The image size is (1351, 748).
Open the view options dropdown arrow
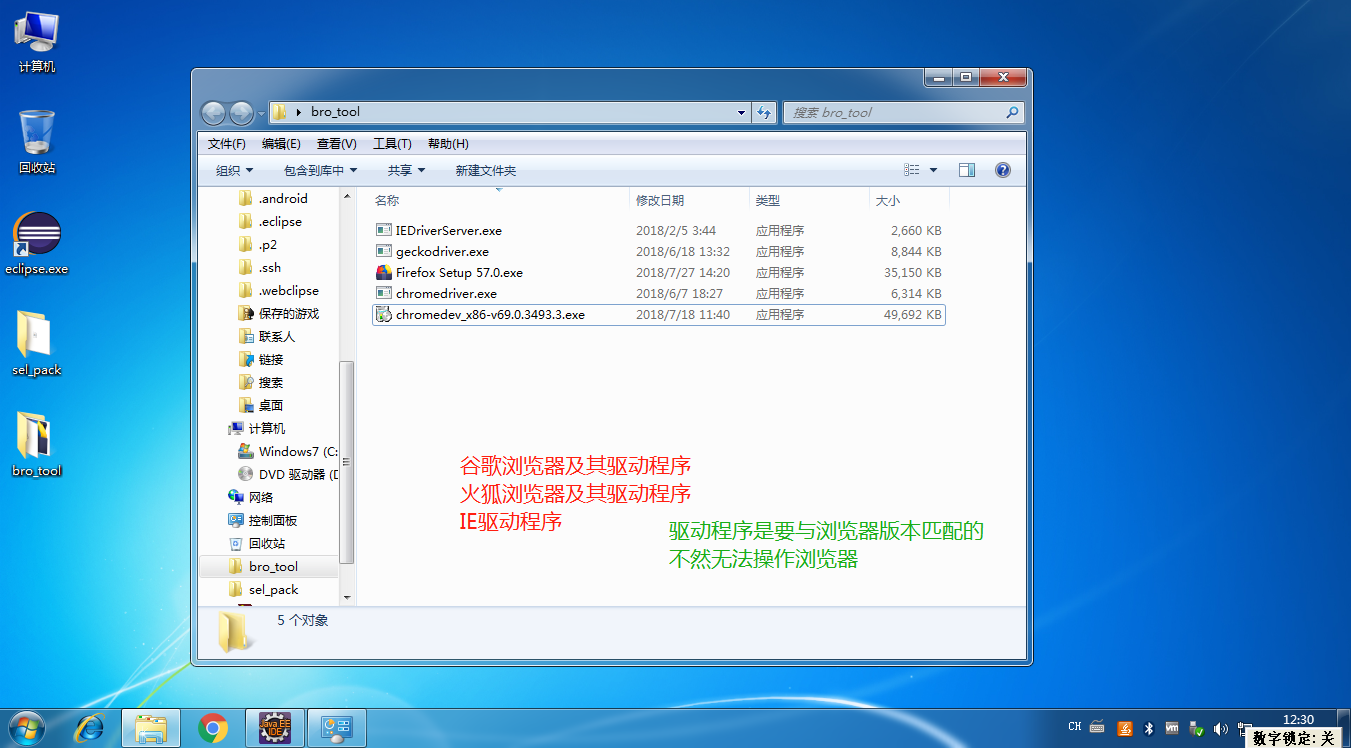[x=934, y=170]
